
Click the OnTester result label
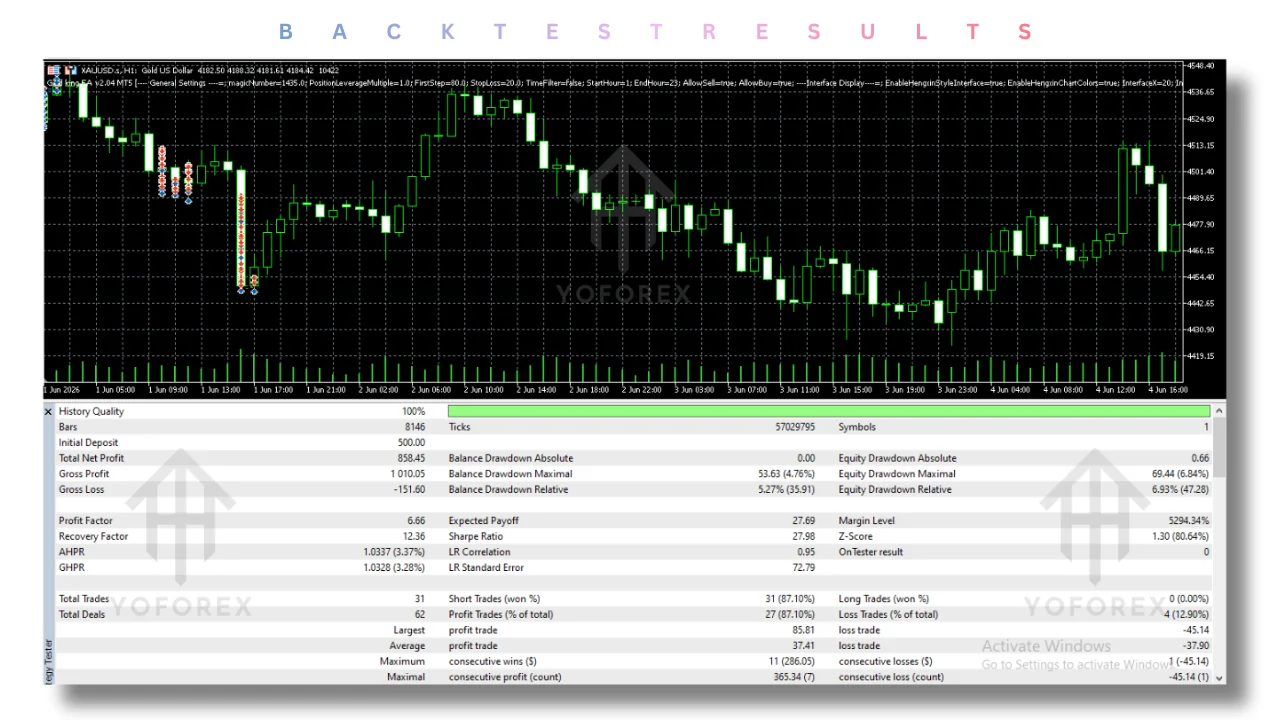[871, 552]
